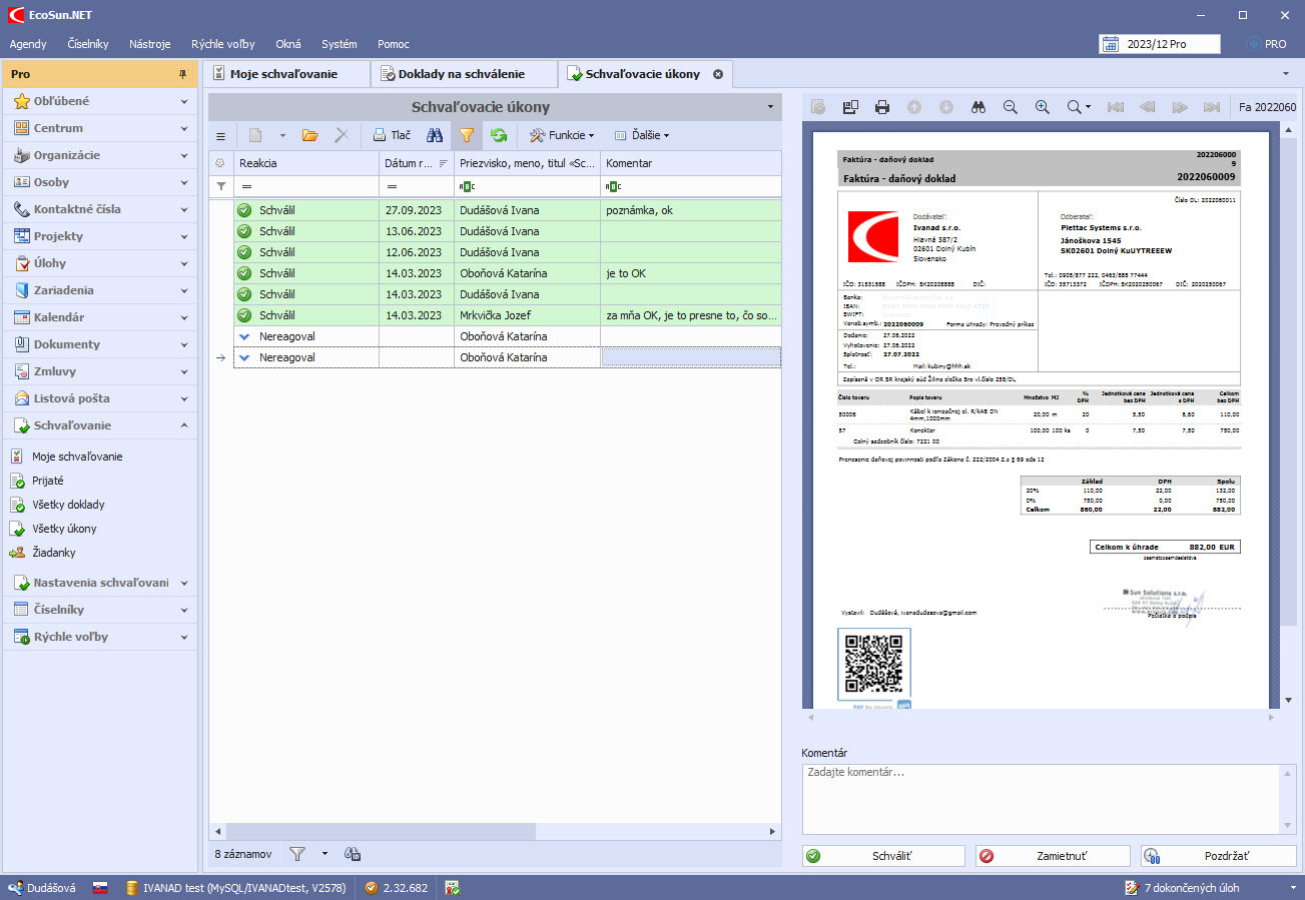
Task: Toggle the pin on the Pro sidebar panel
Action: [182, 74]
